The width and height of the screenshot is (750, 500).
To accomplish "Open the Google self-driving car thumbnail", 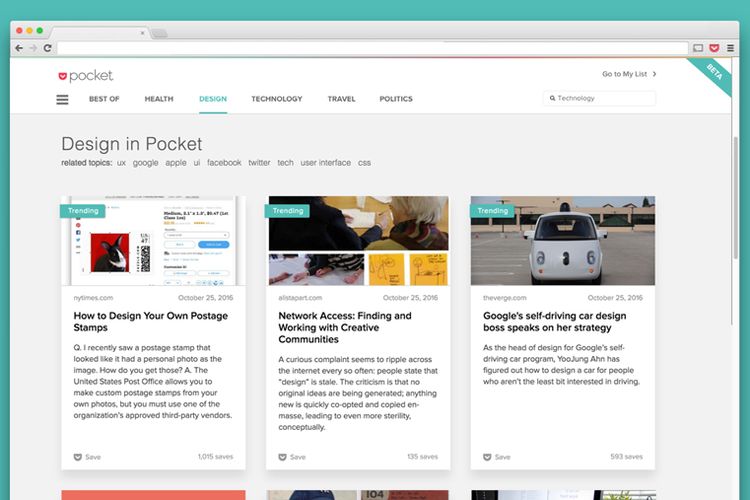I will click(x=563, y=241).
